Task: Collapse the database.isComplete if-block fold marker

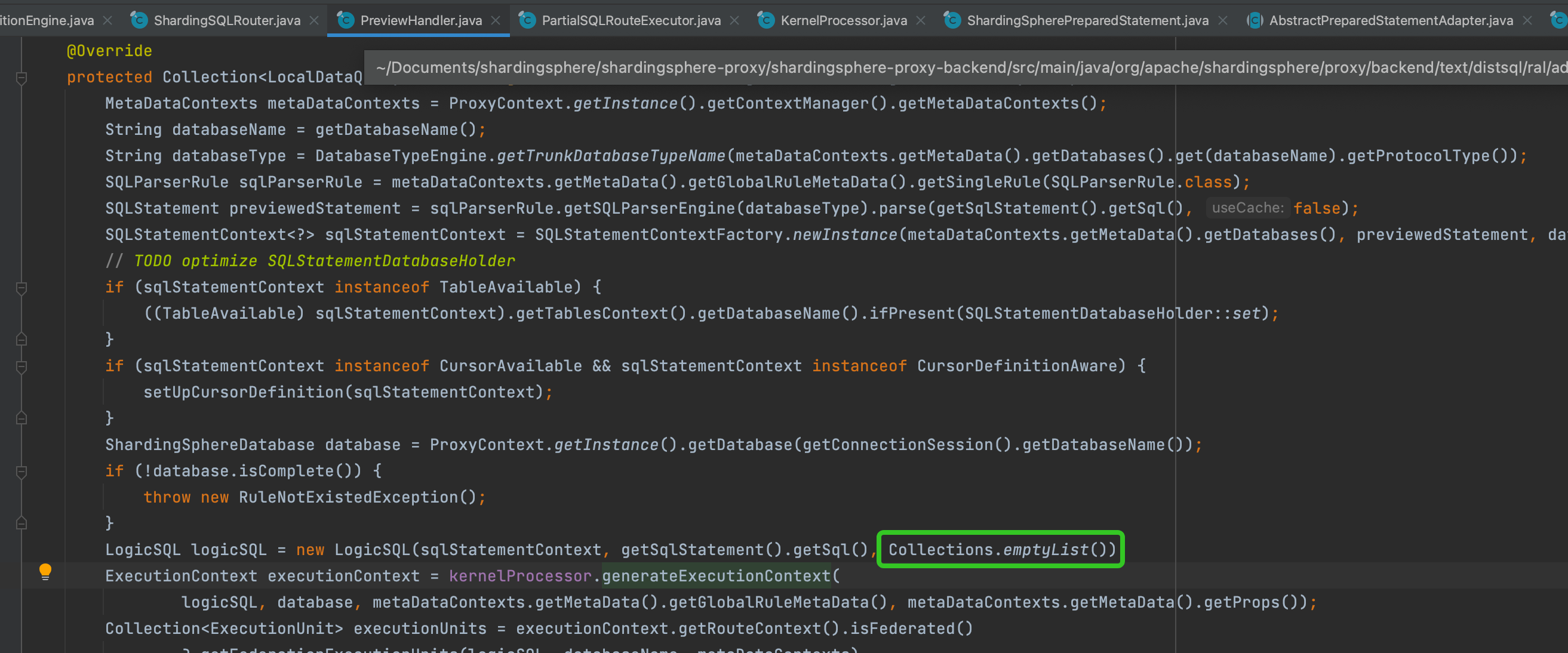Action: [21, 471]
